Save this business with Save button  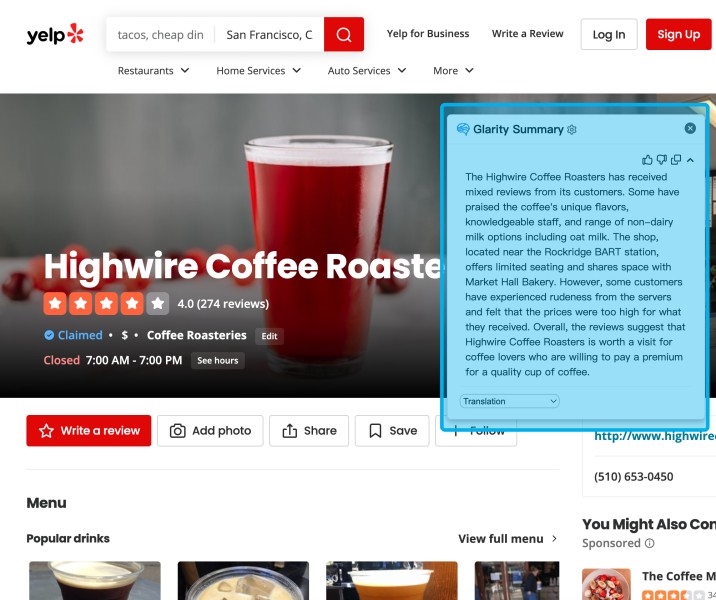click(x=392, y=431)
